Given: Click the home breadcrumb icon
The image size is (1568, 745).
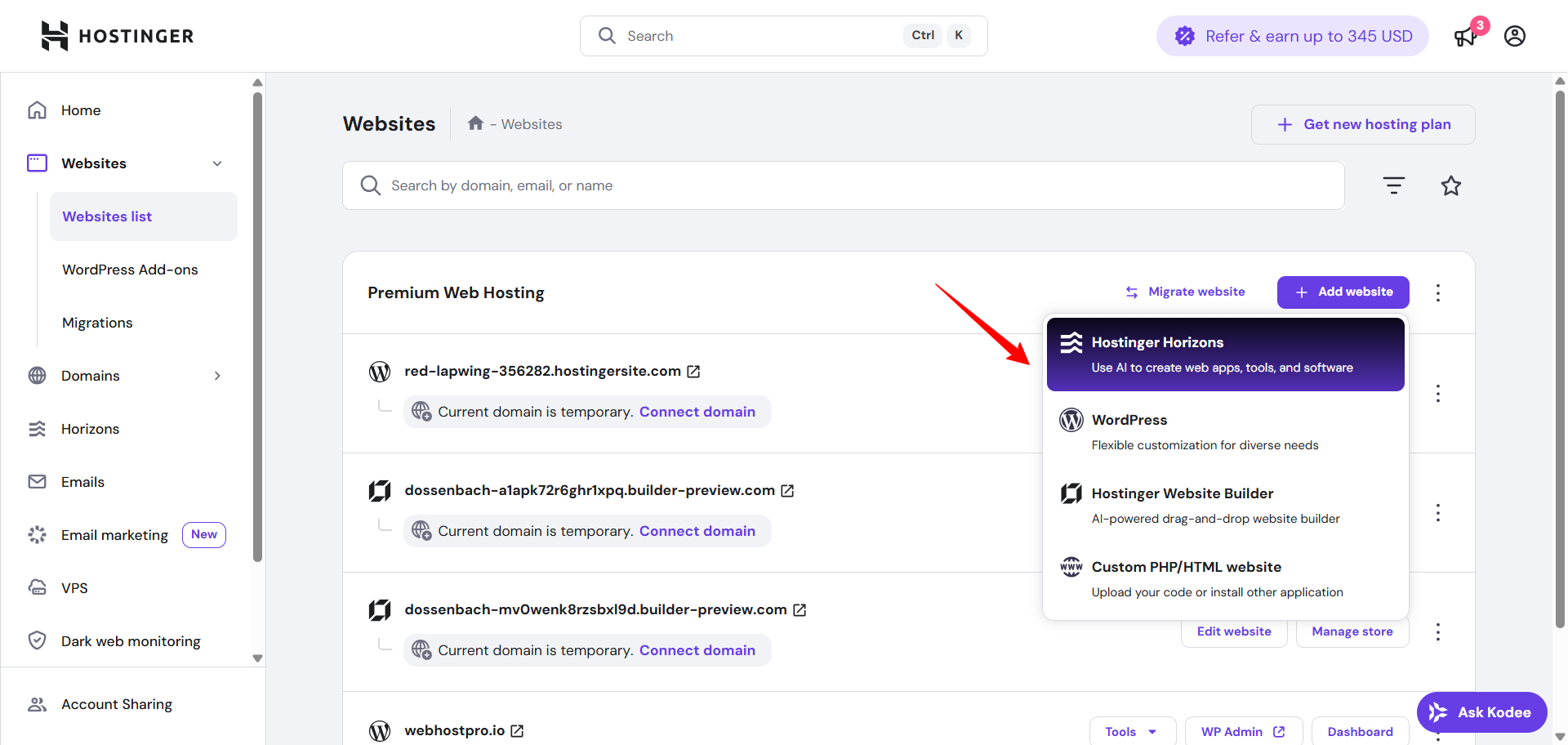Looking at the screenshot, I should pos(475,123).
